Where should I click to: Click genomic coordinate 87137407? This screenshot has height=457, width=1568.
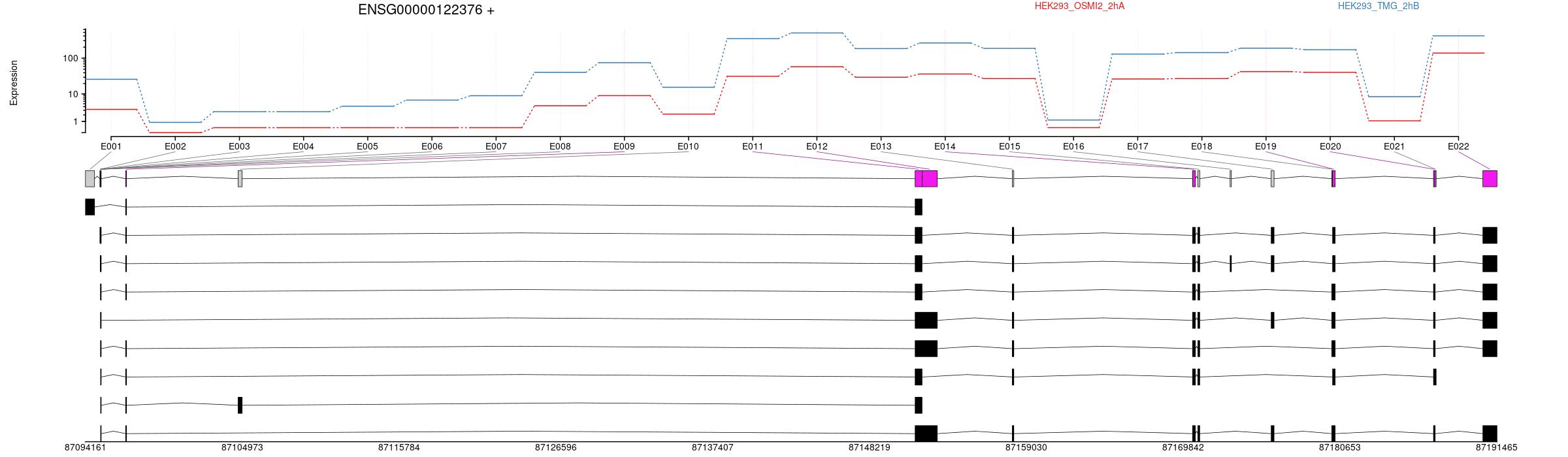(x=712, y=448)
